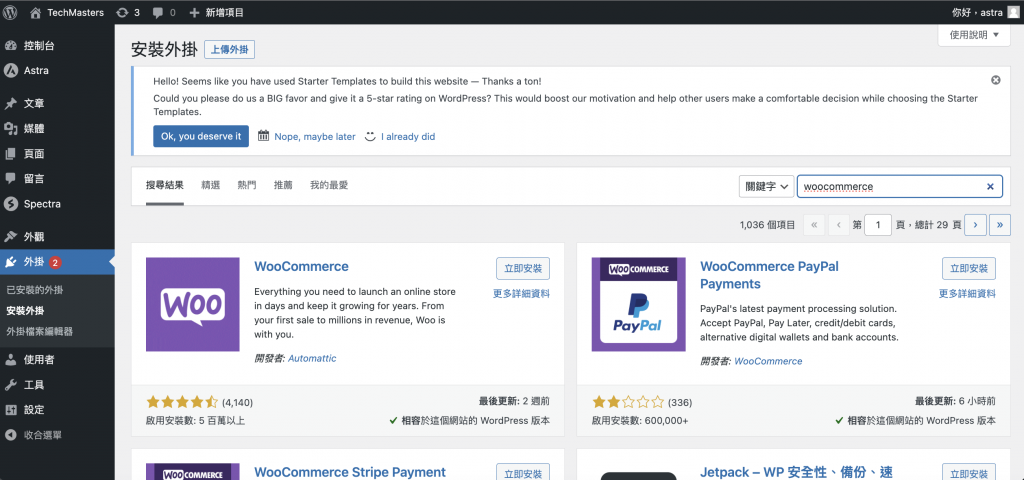Open 控制台 dashboard in the sidebar
This screenshot has width=1024, height=480.
click(x=57, y=46)
